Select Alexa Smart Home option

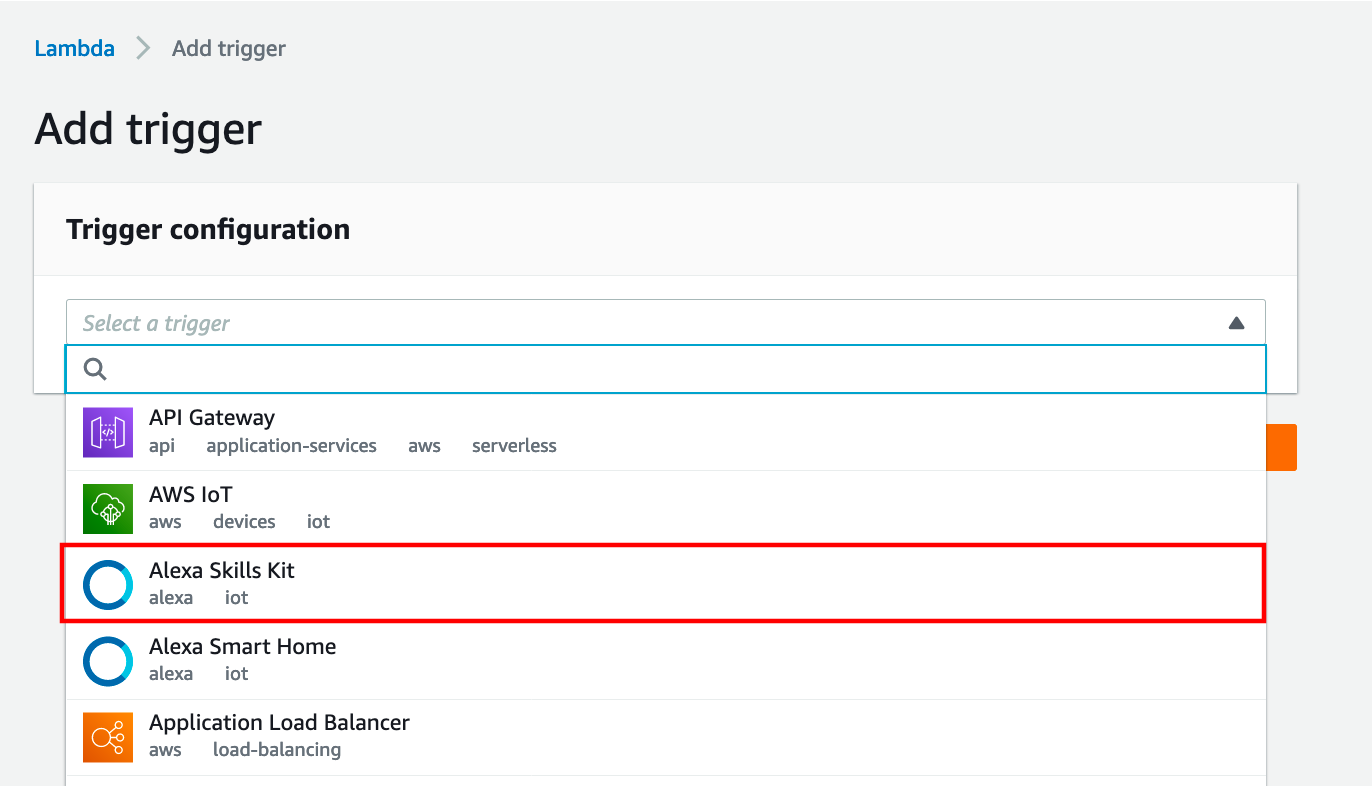[666, 661]
